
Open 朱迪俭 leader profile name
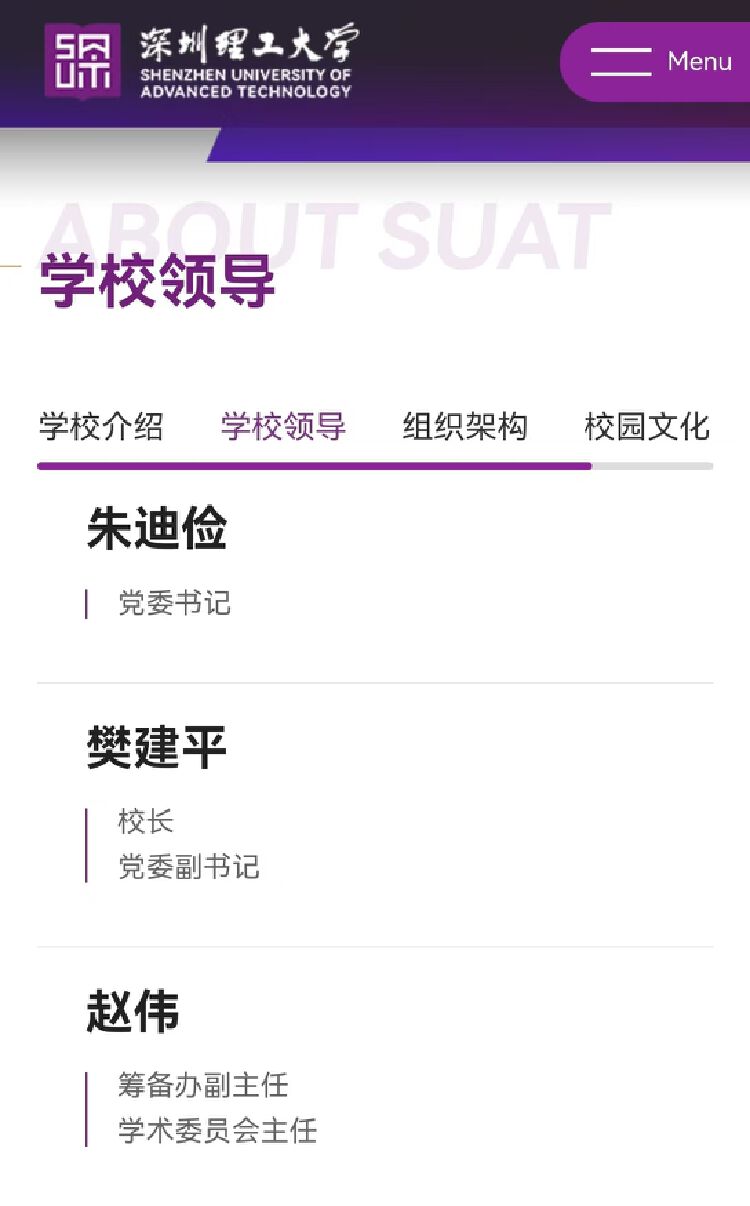[x=157, y=529]
